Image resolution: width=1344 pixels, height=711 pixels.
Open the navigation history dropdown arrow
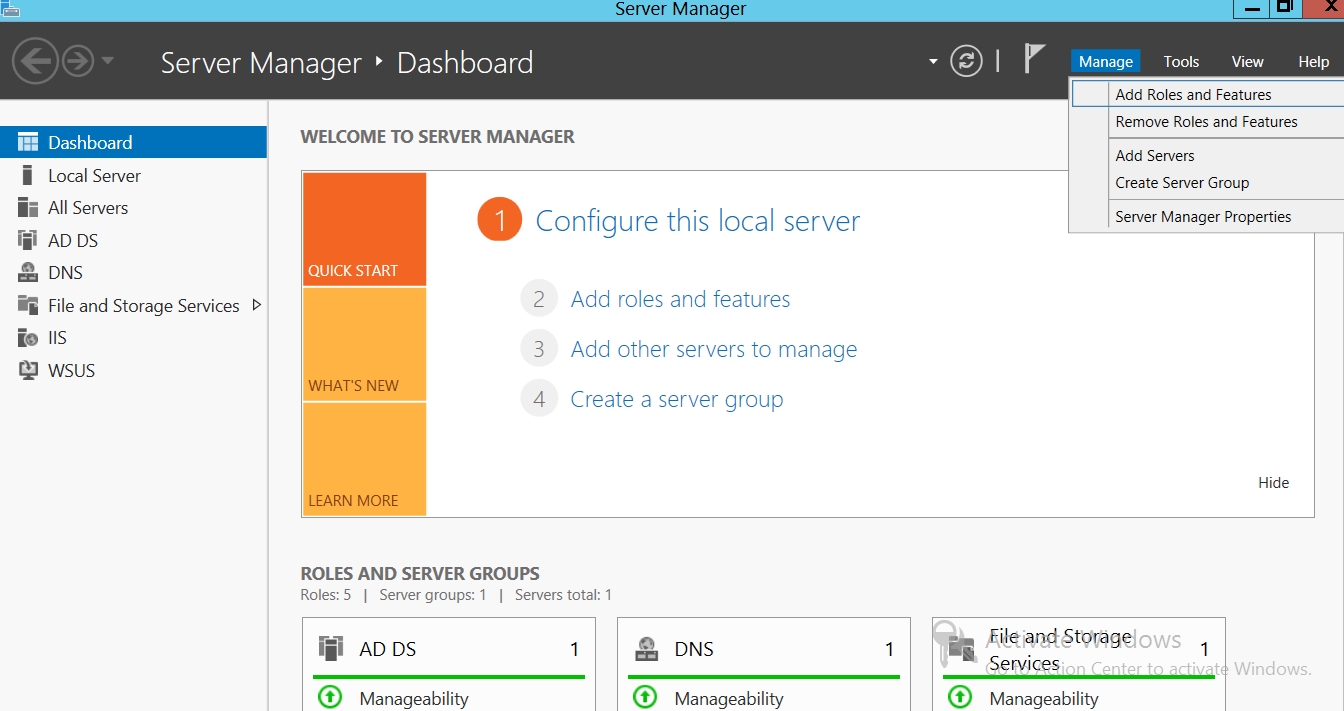pos(108,62)
